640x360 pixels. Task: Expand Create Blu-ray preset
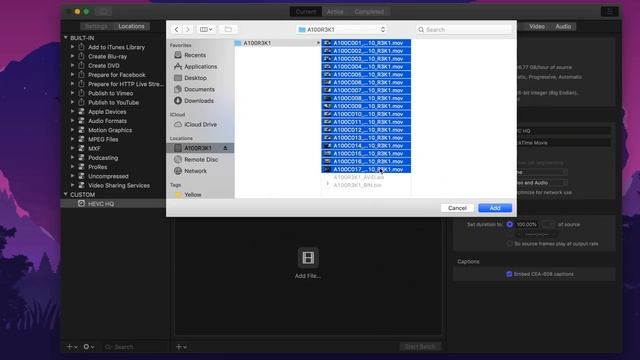72,56
